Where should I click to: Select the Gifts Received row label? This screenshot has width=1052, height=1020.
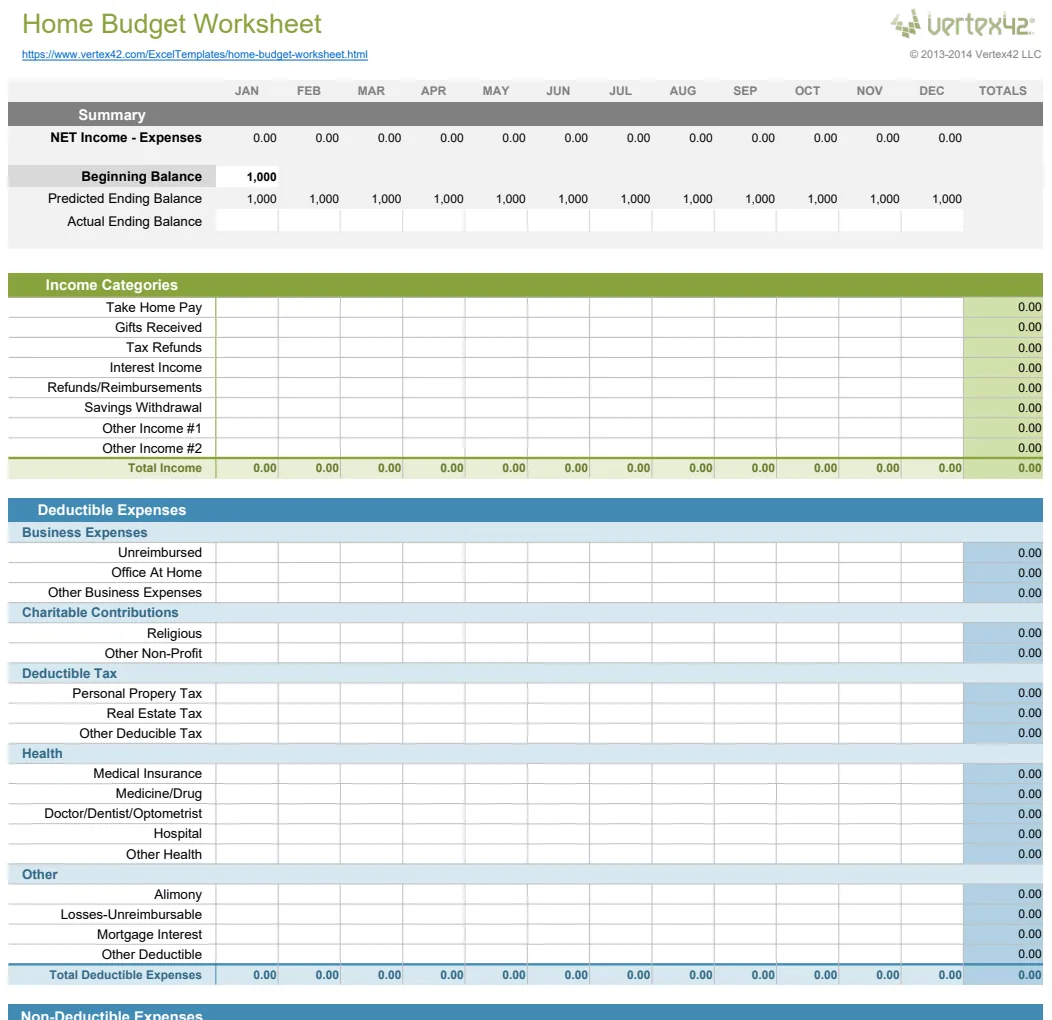pyautogui.click(x=158, y=327)
